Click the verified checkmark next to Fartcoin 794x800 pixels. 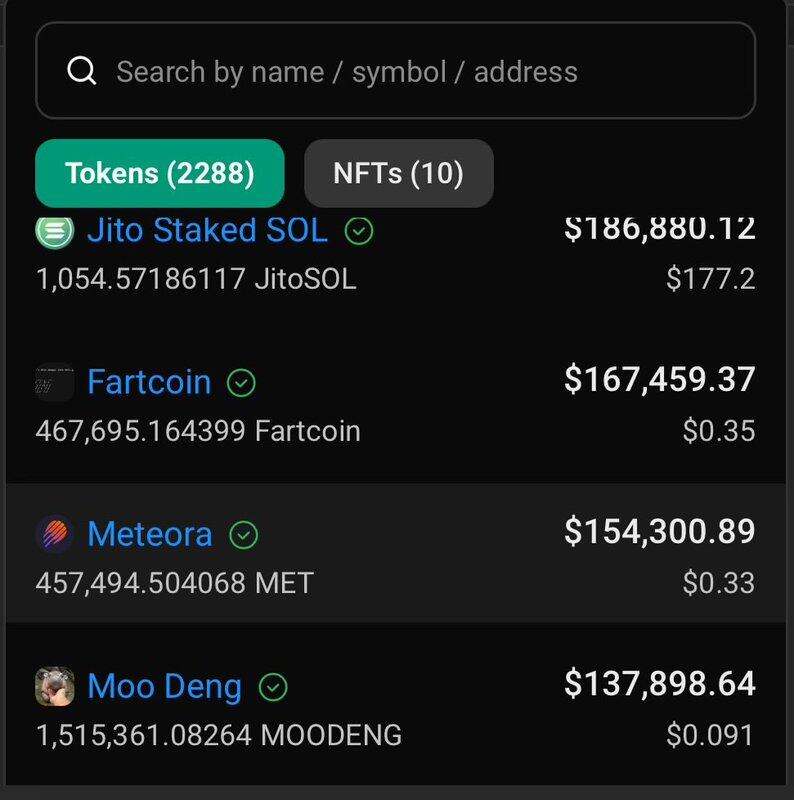tap(241, 382)
